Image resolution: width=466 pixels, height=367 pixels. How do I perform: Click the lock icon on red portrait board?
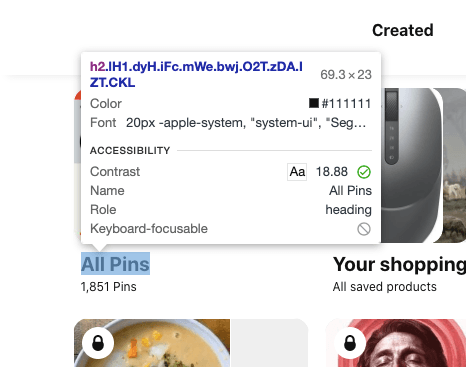pyautogui.click(x=350, y=343)
